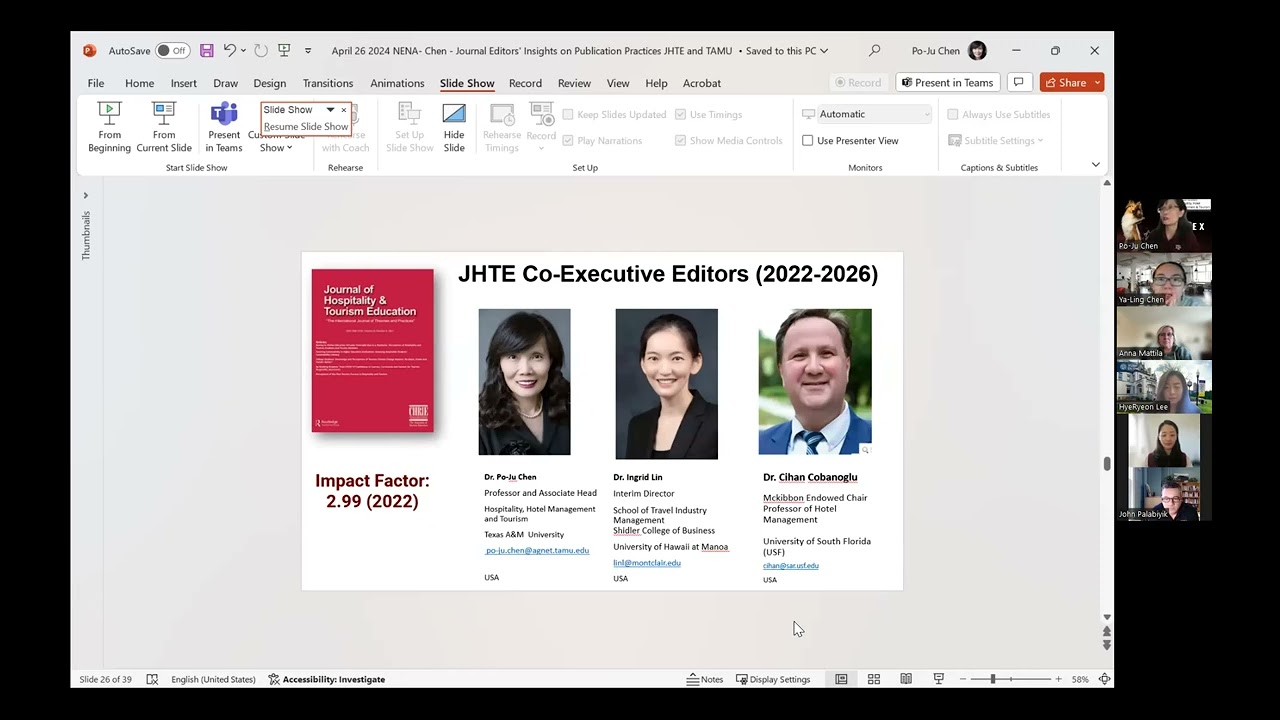The width and height of the screenshot is (1280, 720).
Task: Open the Share dropdown arrow
Action: tap(1097, 82)
